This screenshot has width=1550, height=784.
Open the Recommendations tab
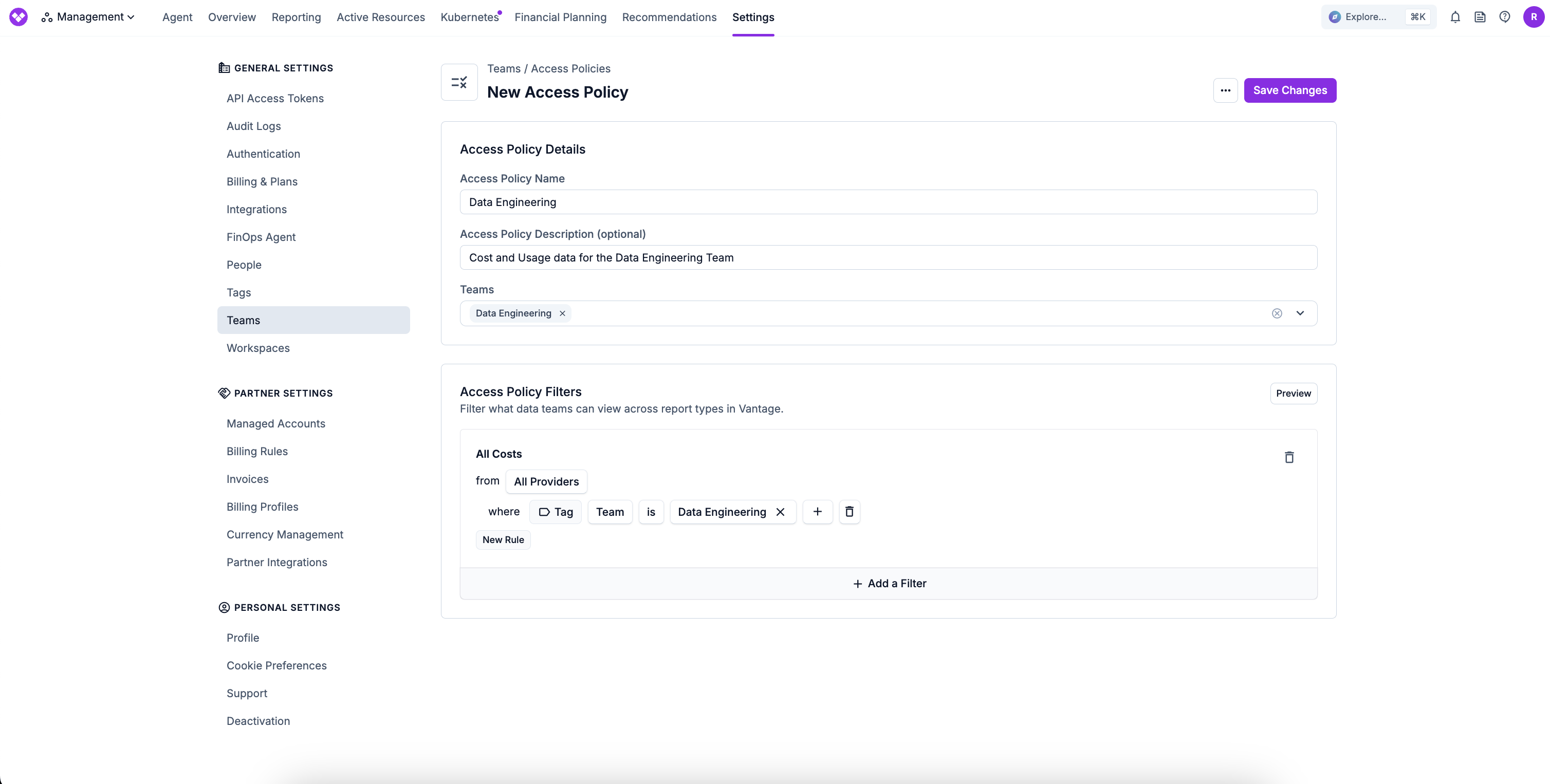coord(669,17)
